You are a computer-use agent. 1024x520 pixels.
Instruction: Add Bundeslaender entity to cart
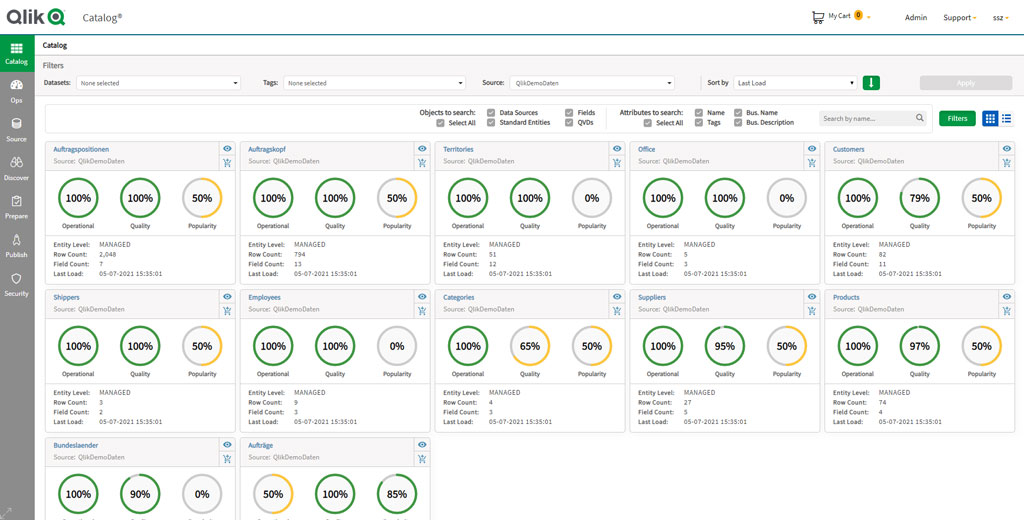[227, 459]
